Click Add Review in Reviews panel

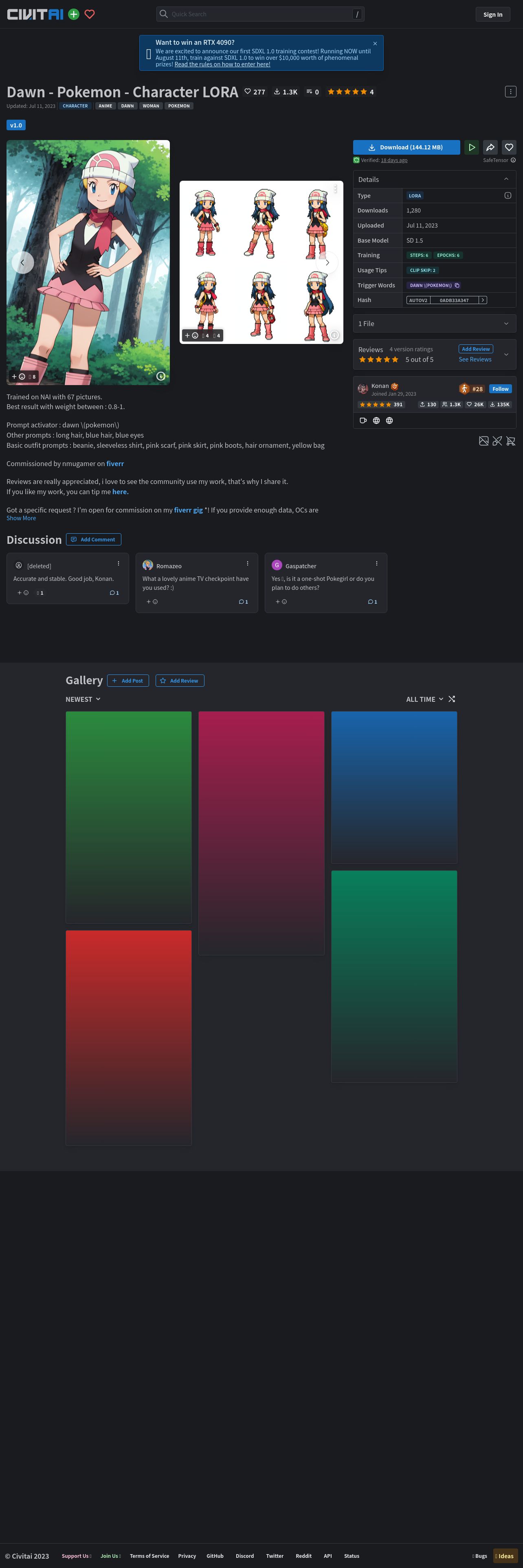click(x=475, y=349)
